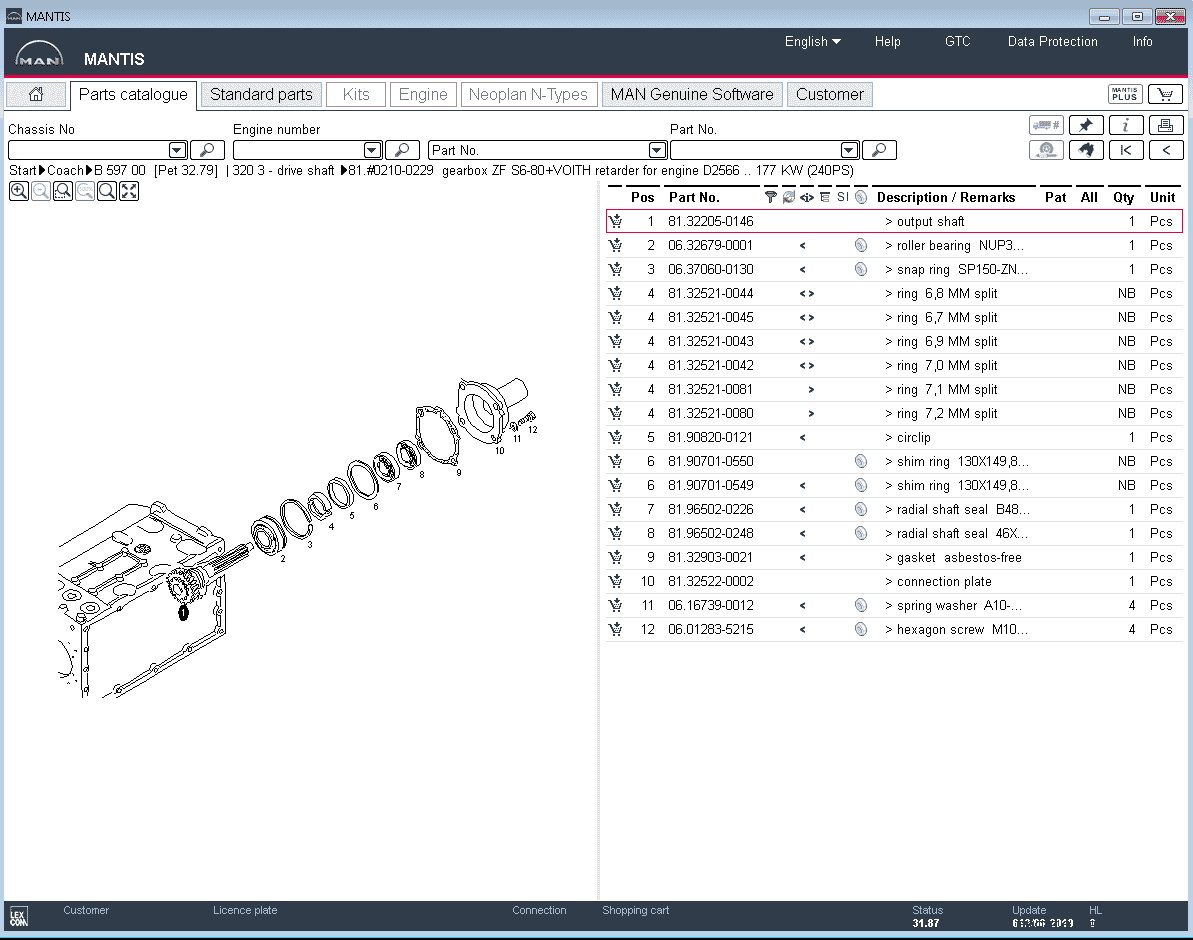
Task: Add connection plate 81.32522-0002 to cart
Action: pyautogui.click(x=616, y=582)
